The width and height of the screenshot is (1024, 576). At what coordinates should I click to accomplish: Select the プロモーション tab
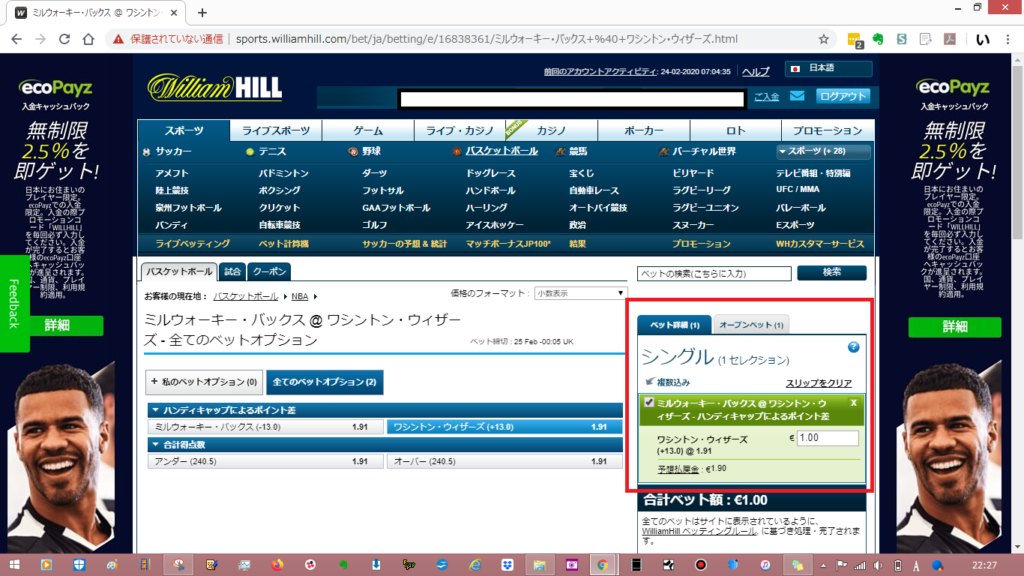tap(827, 131)
